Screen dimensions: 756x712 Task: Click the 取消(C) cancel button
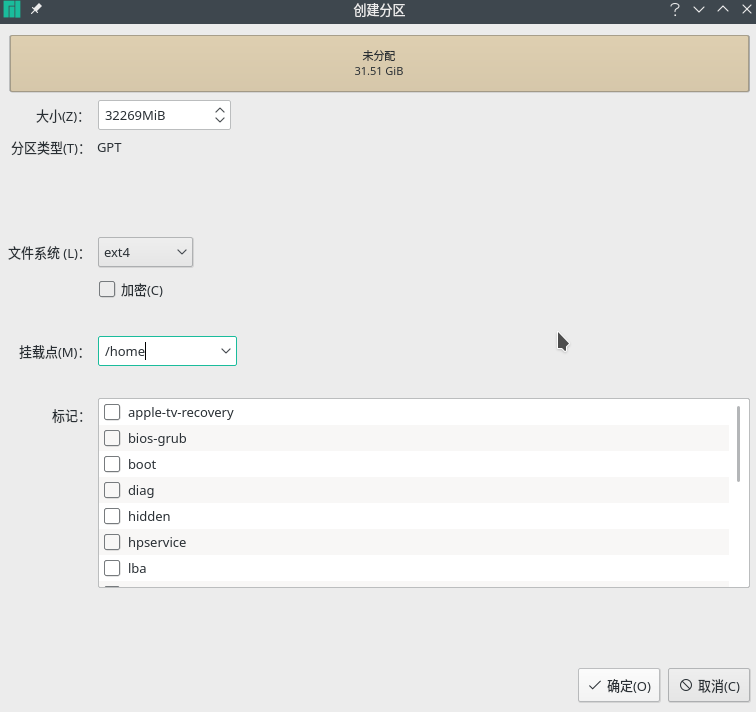pos(709,685)
